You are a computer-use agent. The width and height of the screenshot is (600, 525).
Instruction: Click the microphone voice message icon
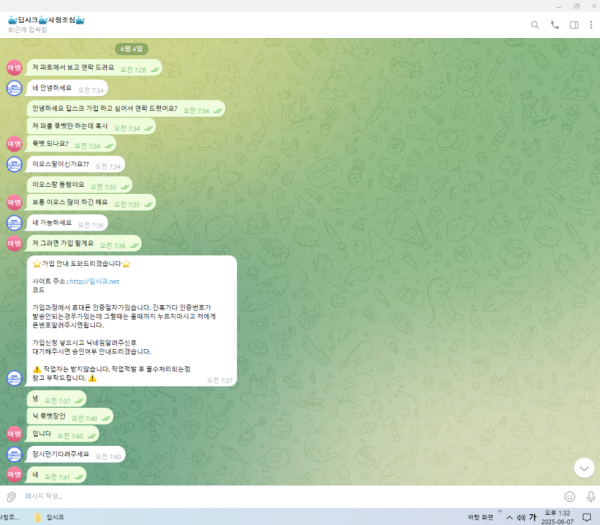click(x=591, y=497)
